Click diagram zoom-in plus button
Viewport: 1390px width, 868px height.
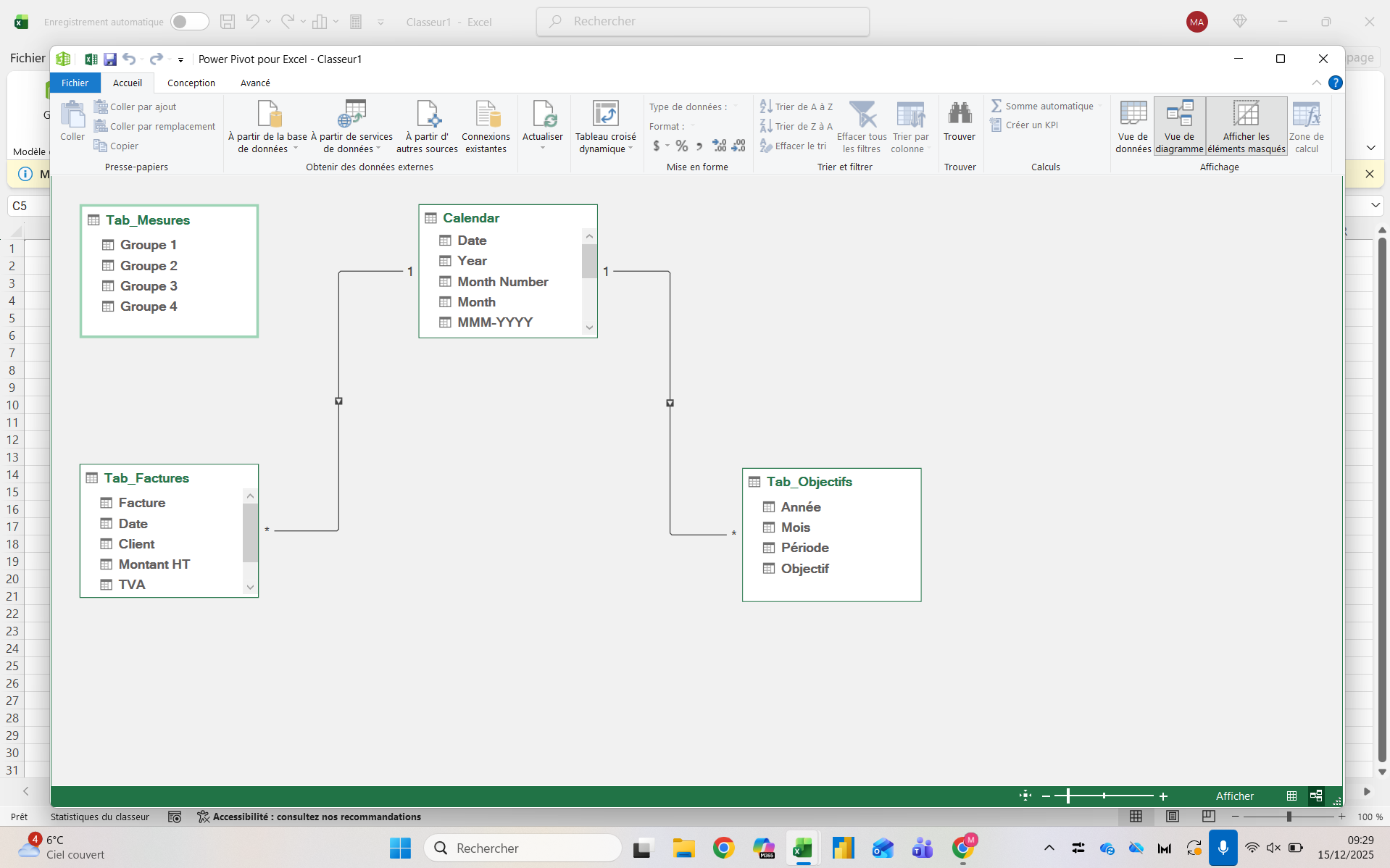click(x=1163, y=796)
